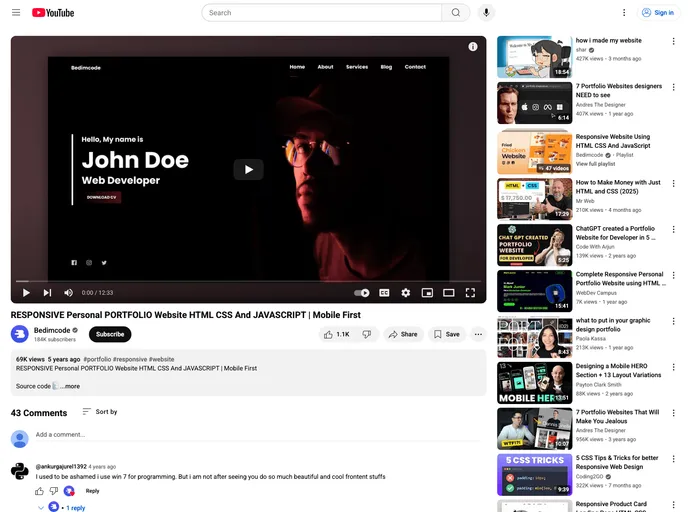
Task: Open the Sort by comments dropdown
Action: pyautogui.click(x=100, y=412)
